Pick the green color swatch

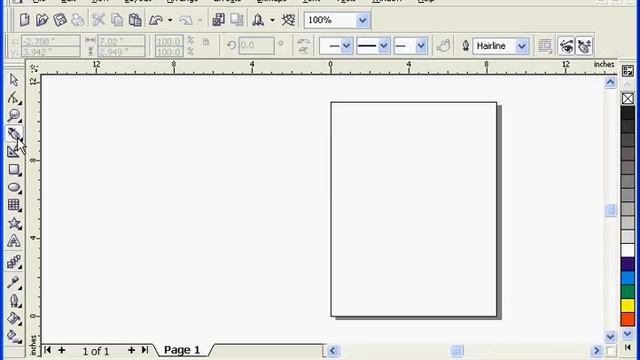coord(628,291)
